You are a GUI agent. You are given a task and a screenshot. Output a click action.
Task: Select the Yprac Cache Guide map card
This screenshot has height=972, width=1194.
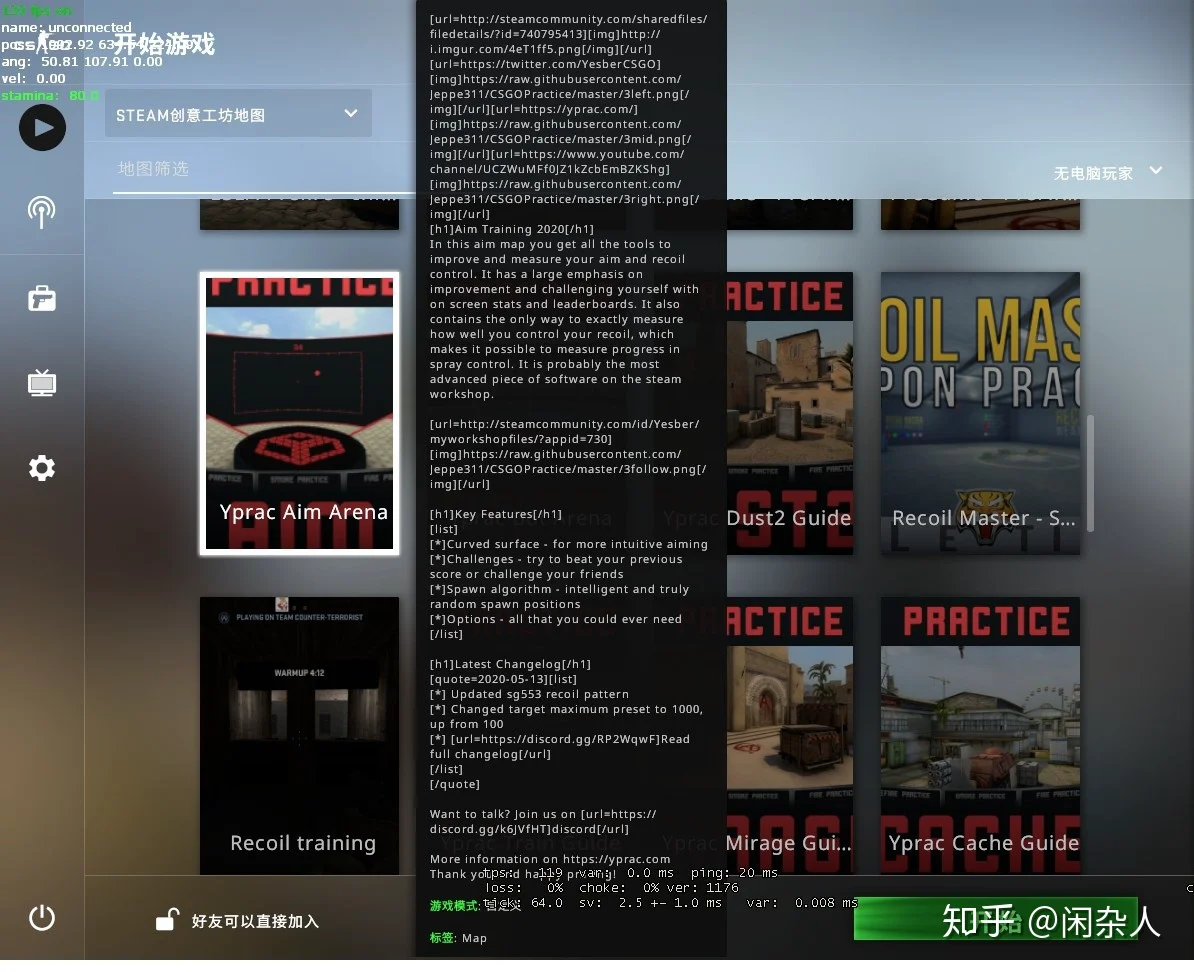[x=980, y=736]
